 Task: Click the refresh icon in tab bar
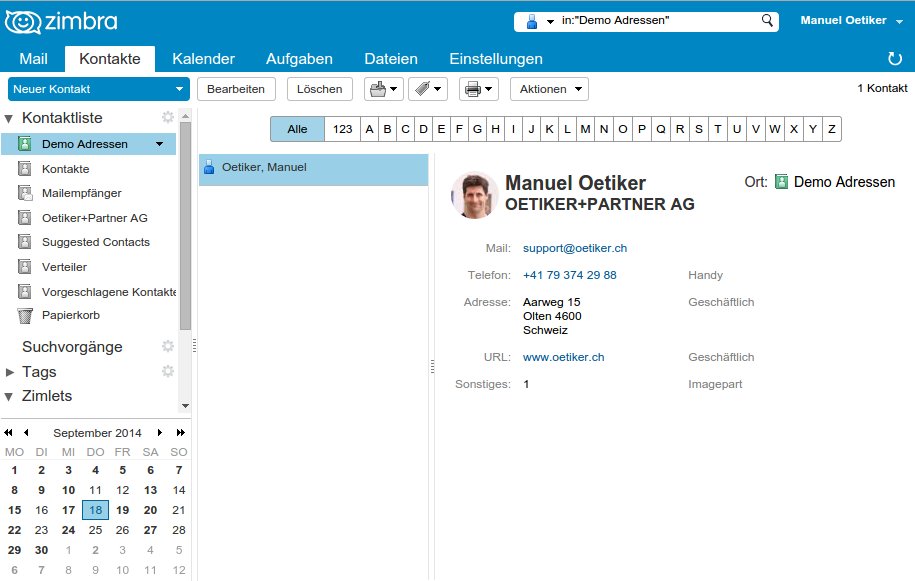click(x=895, y=58)
